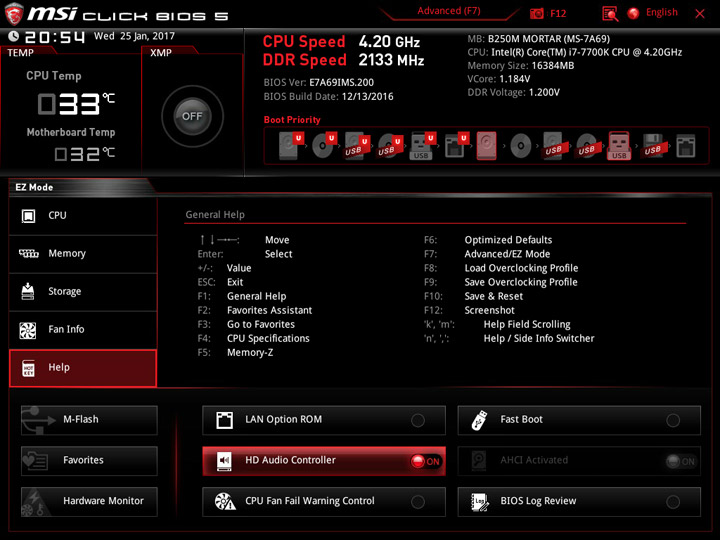Screen dimensions: 720x540
Task: Open the search icon in top bar
Action: tap(610, 14)
